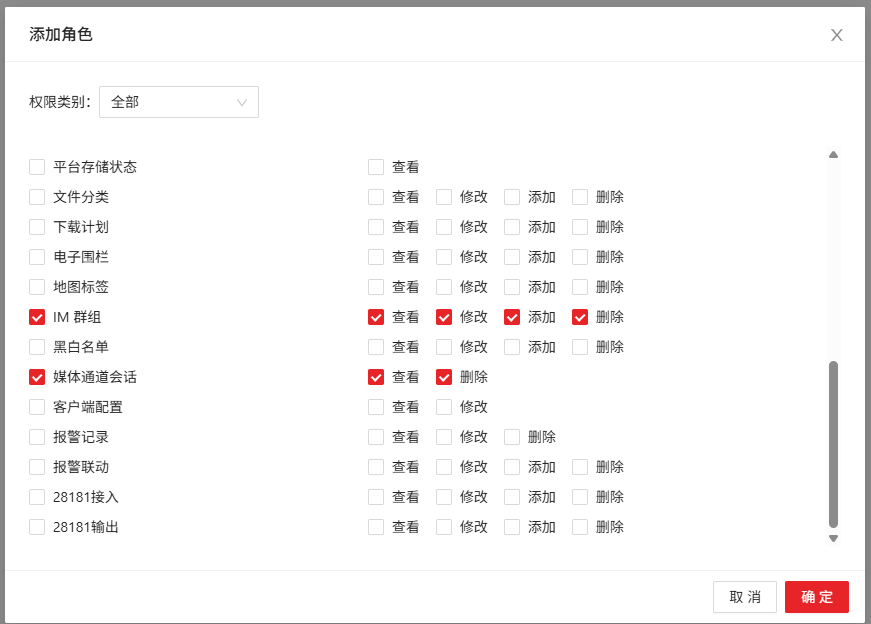Click scrollbar down arrow in permission list
Screen dimensions: 871x624
pos(833,539)
